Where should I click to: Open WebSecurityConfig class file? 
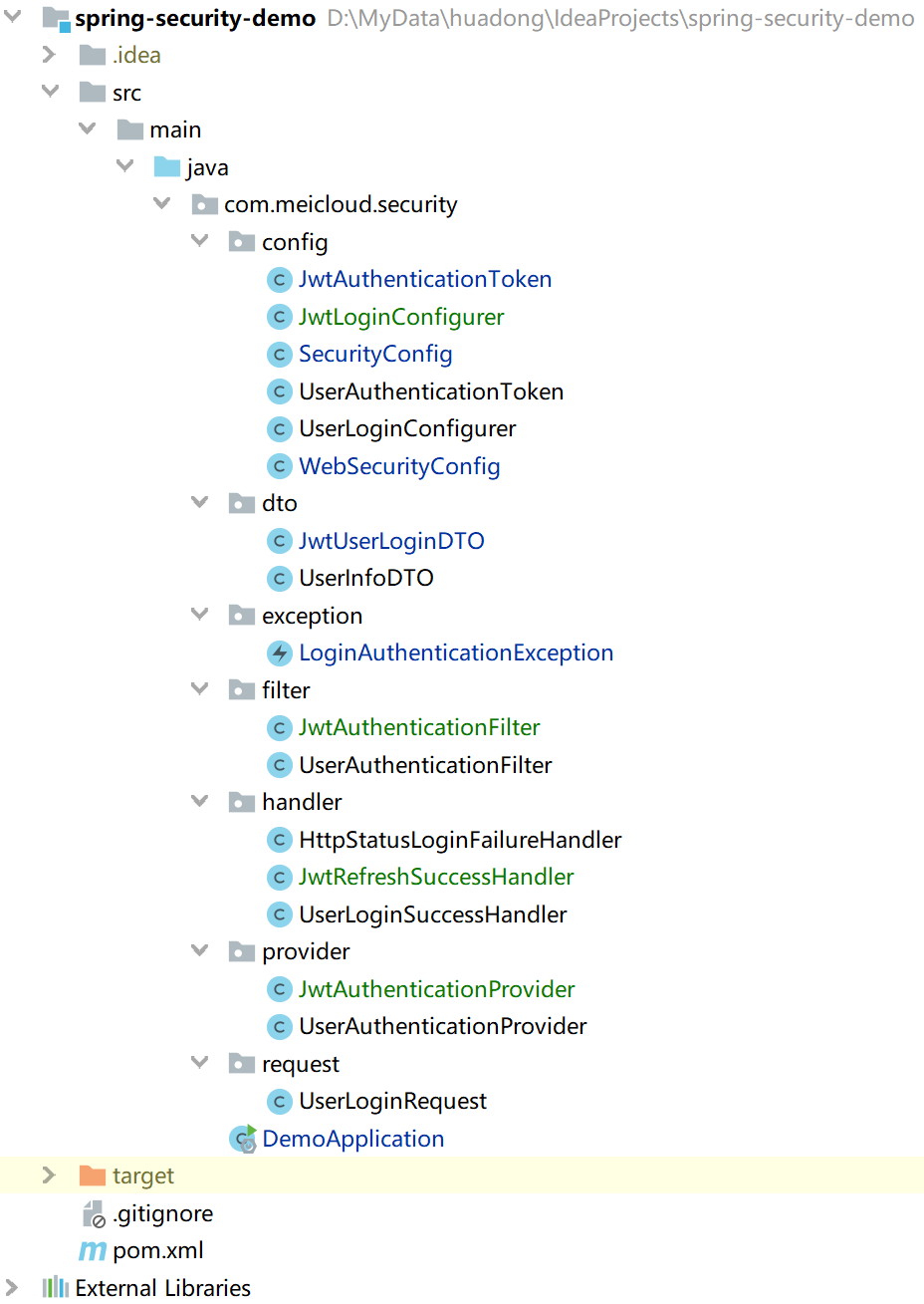(x=399, y=466)
